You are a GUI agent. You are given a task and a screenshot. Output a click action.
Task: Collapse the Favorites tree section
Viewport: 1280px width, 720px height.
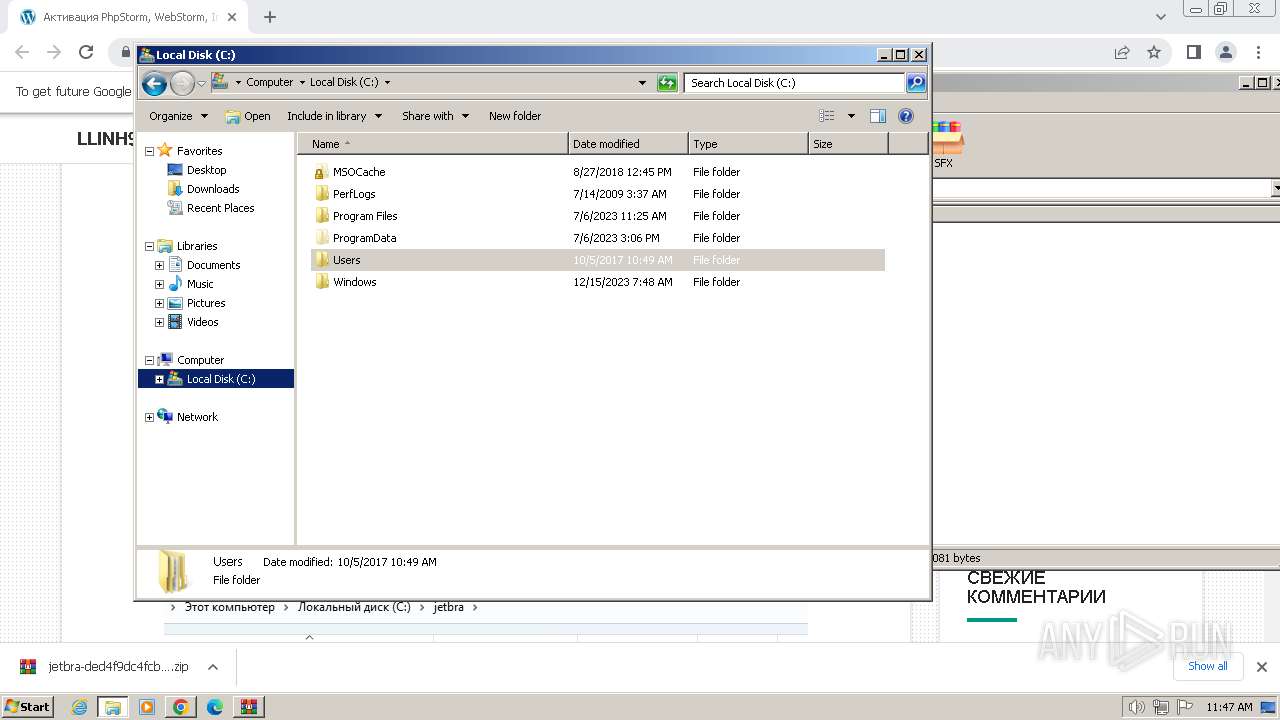[x=150, y=151]
